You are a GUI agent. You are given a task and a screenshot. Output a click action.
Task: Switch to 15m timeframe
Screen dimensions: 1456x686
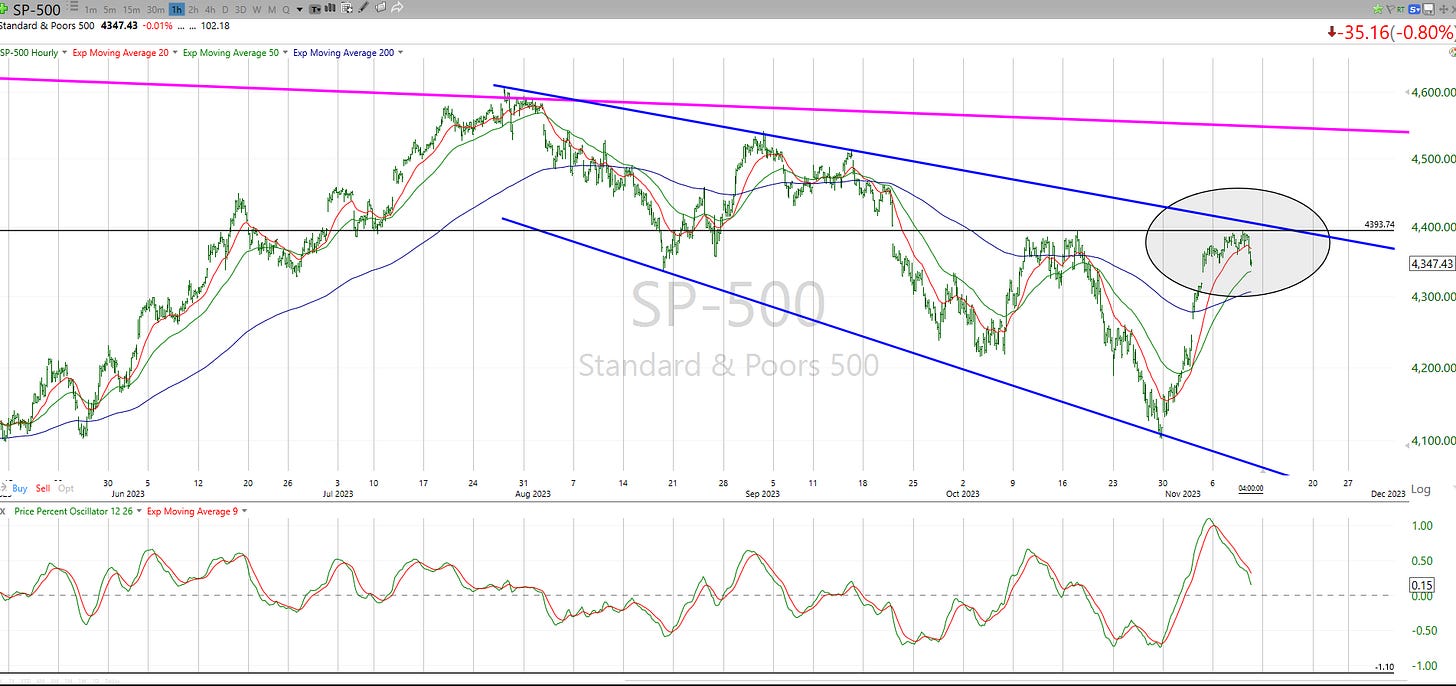[x=131, y=10]
